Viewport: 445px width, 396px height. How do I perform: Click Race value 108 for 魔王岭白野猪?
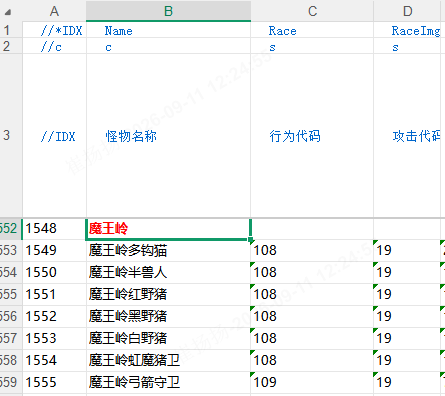[x=312, y=338]
